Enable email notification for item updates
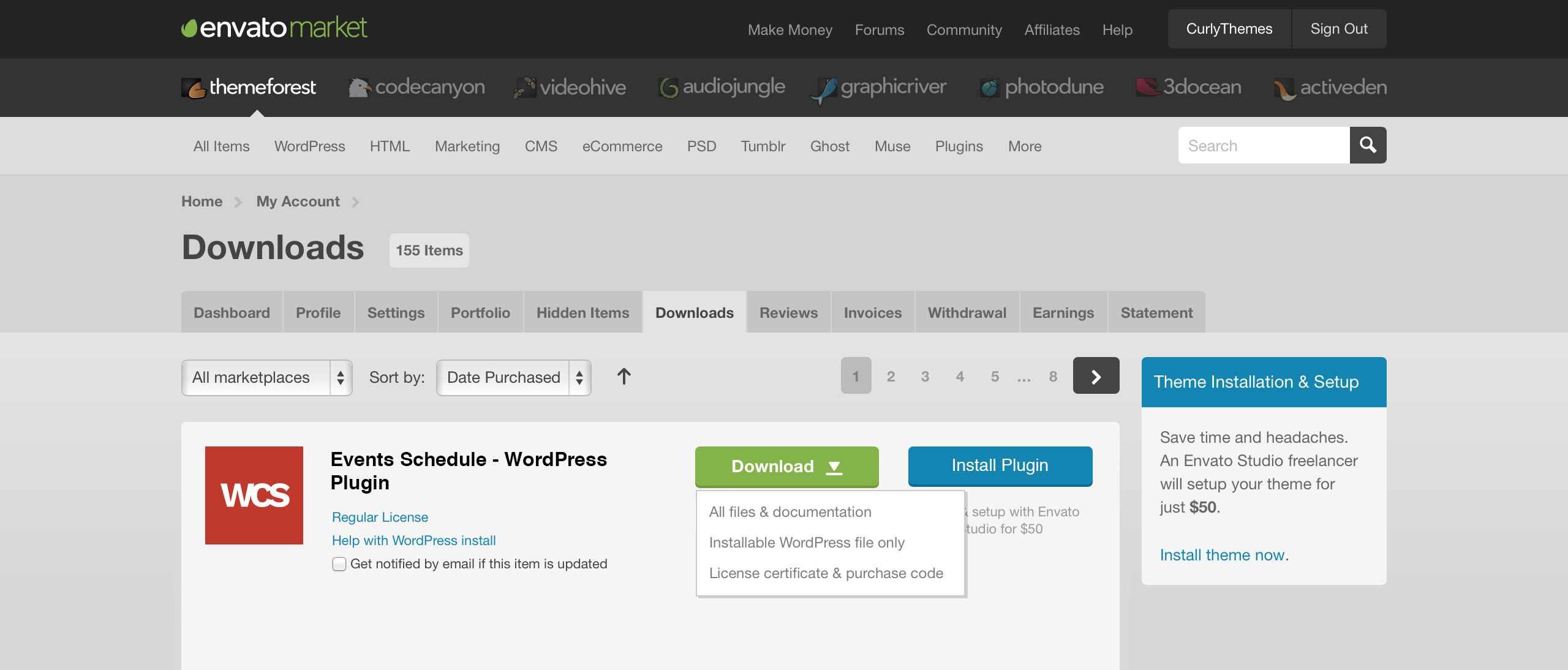 pos(339,564)
